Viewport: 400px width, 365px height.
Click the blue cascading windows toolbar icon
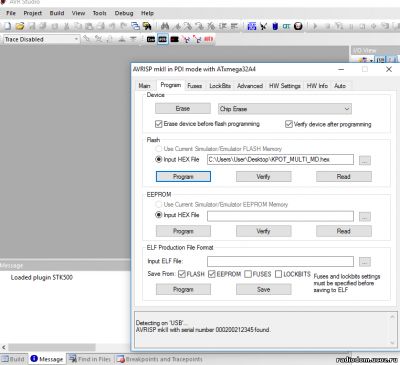tap(135, 26)
